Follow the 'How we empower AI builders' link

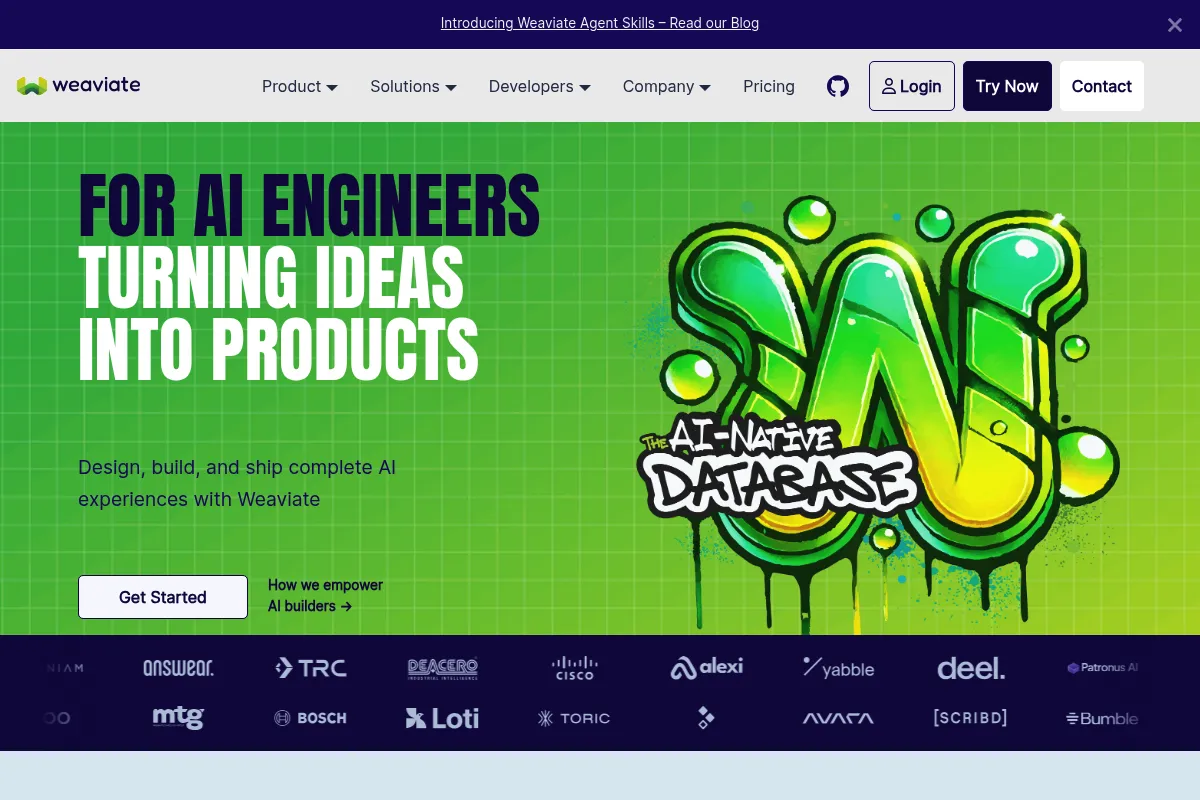tap(325, 595)
